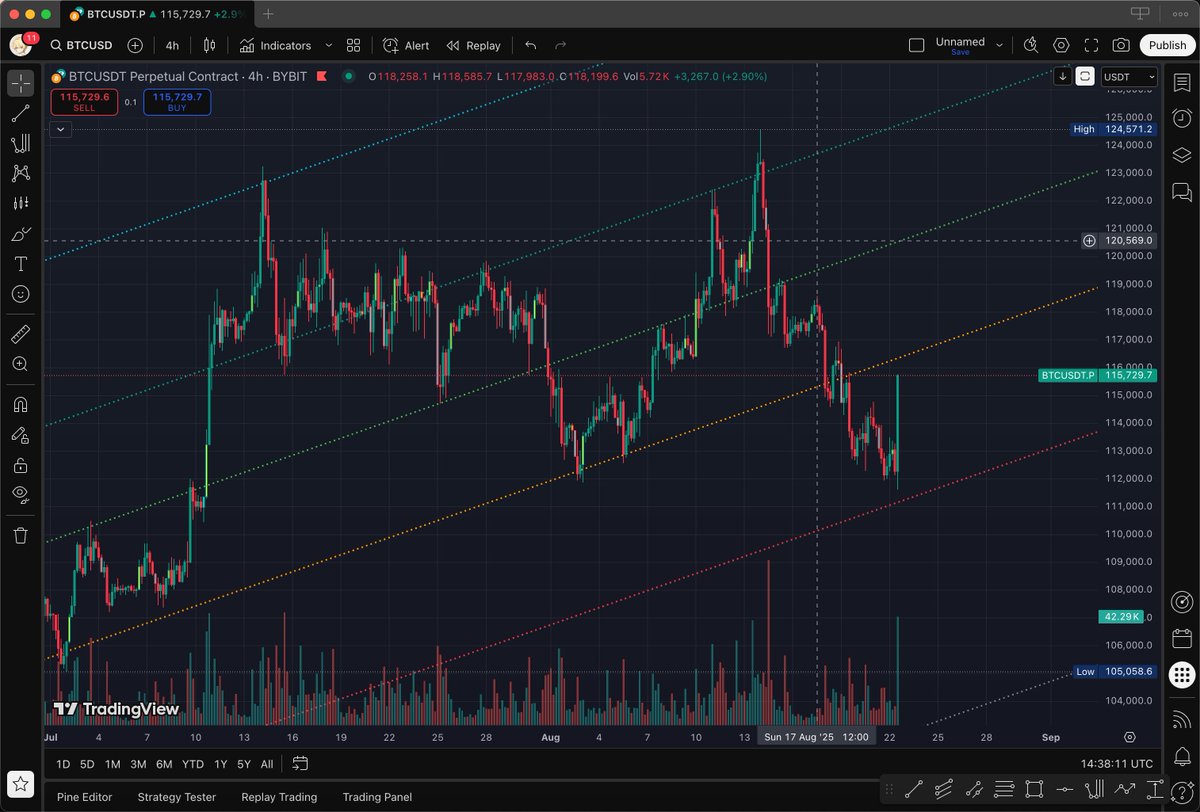Screen dimensions: 1200x812
Task: Open the chats speech bubble panel
Action: click(x=1181, y=191)
